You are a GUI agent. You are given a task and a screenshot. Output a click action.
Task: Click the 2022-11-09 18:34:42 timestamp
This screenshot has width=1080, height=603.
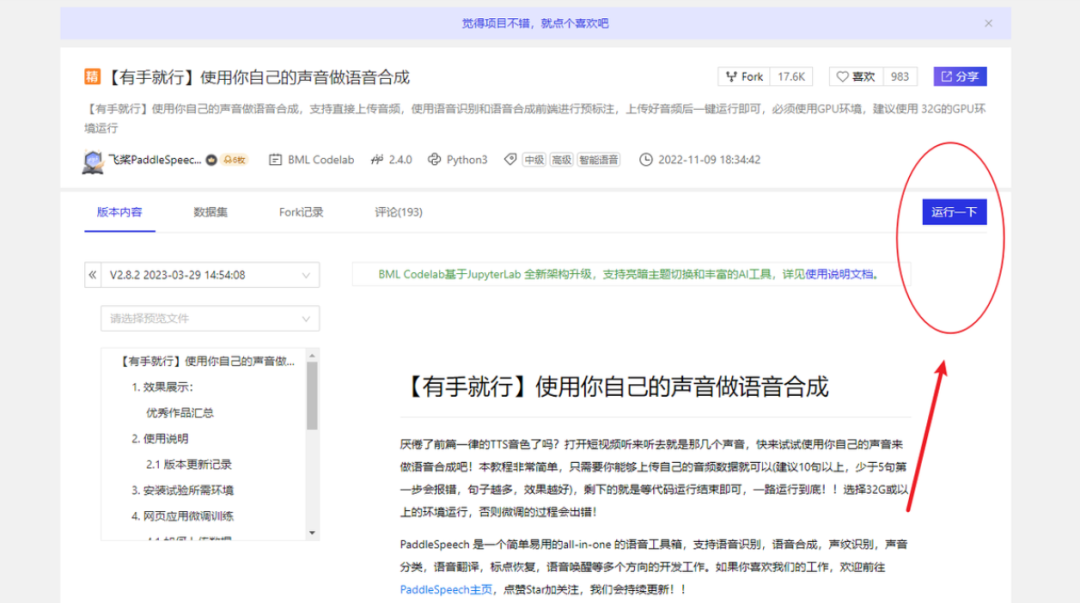[709, 160]
